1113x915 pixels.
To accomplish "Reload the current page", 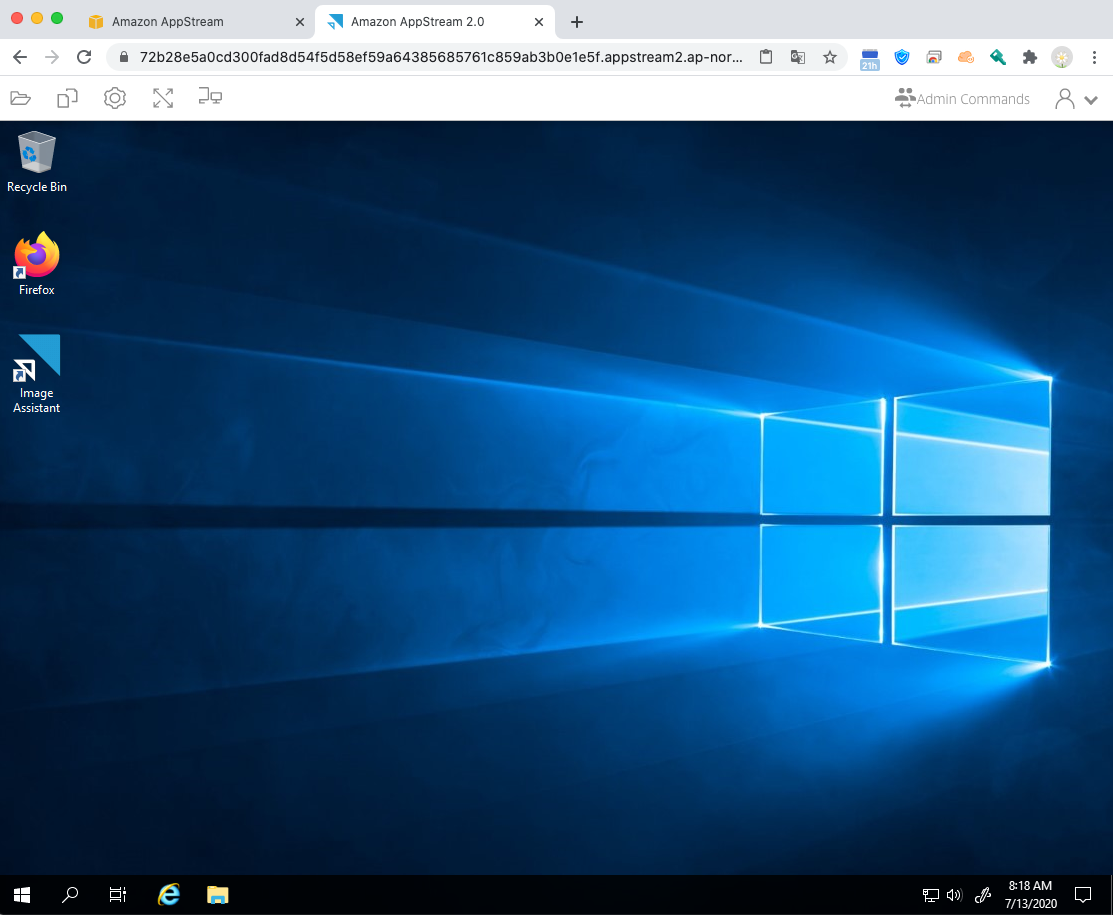I will pyautogui.click(x=84, y=57).
